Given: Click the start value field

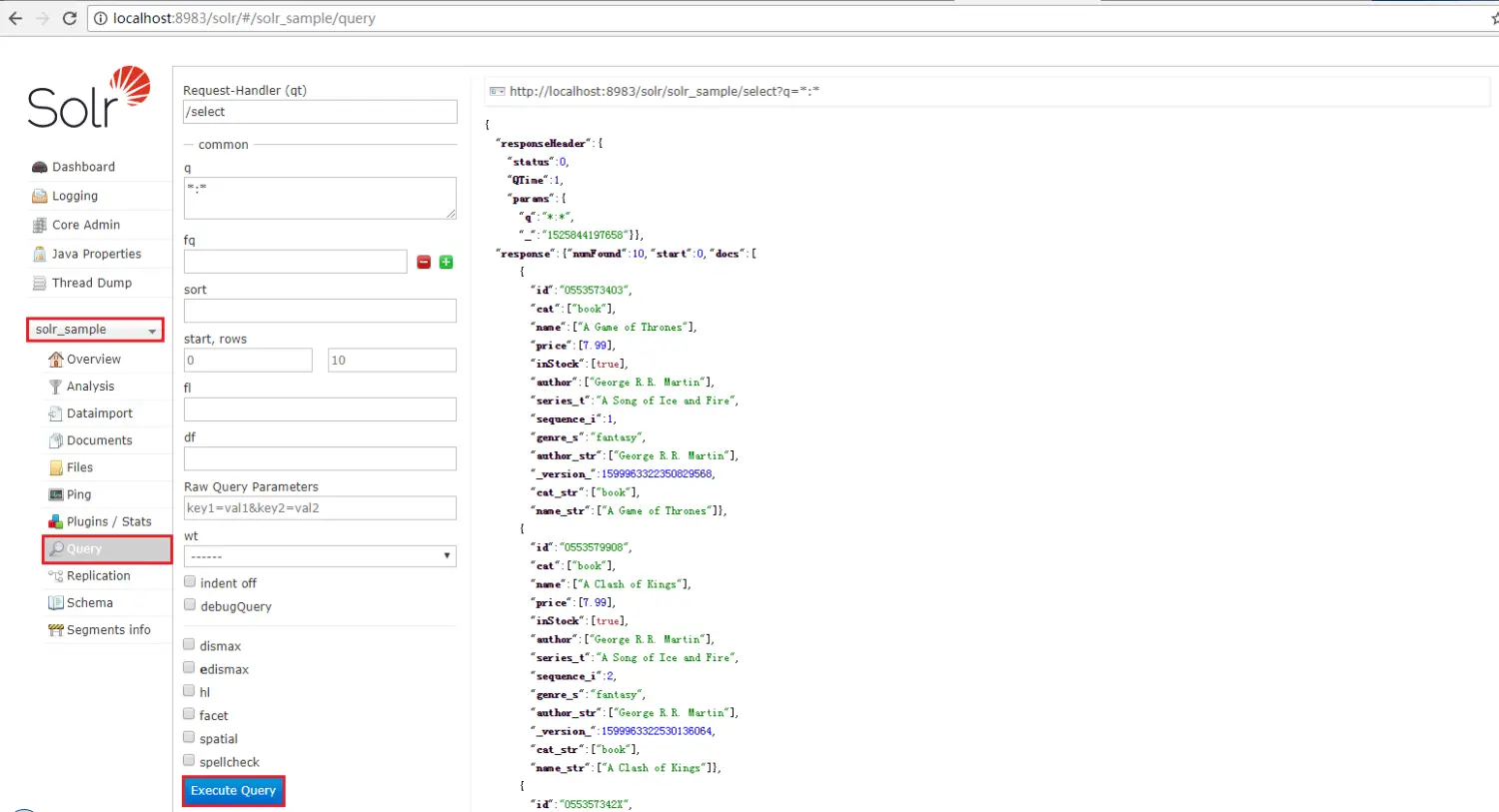Looking at the screenshot, I should (x=248, y=360).
